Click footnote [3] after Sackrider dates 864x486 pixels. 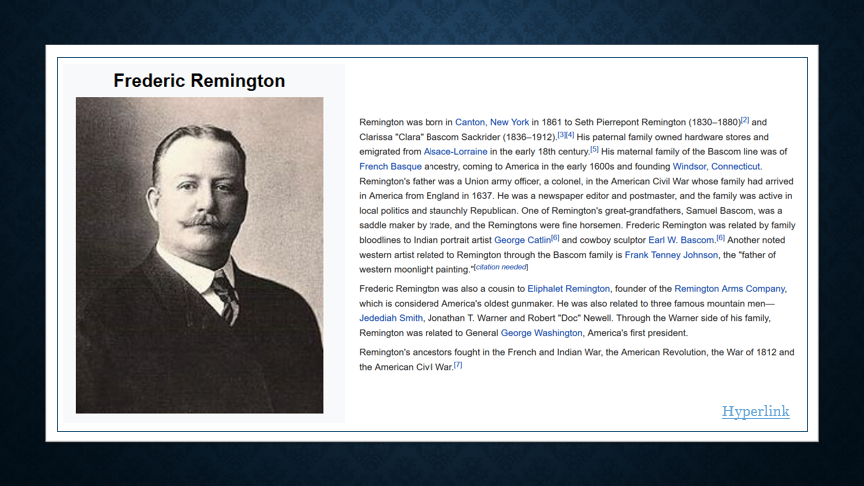[x=561, y=135]
